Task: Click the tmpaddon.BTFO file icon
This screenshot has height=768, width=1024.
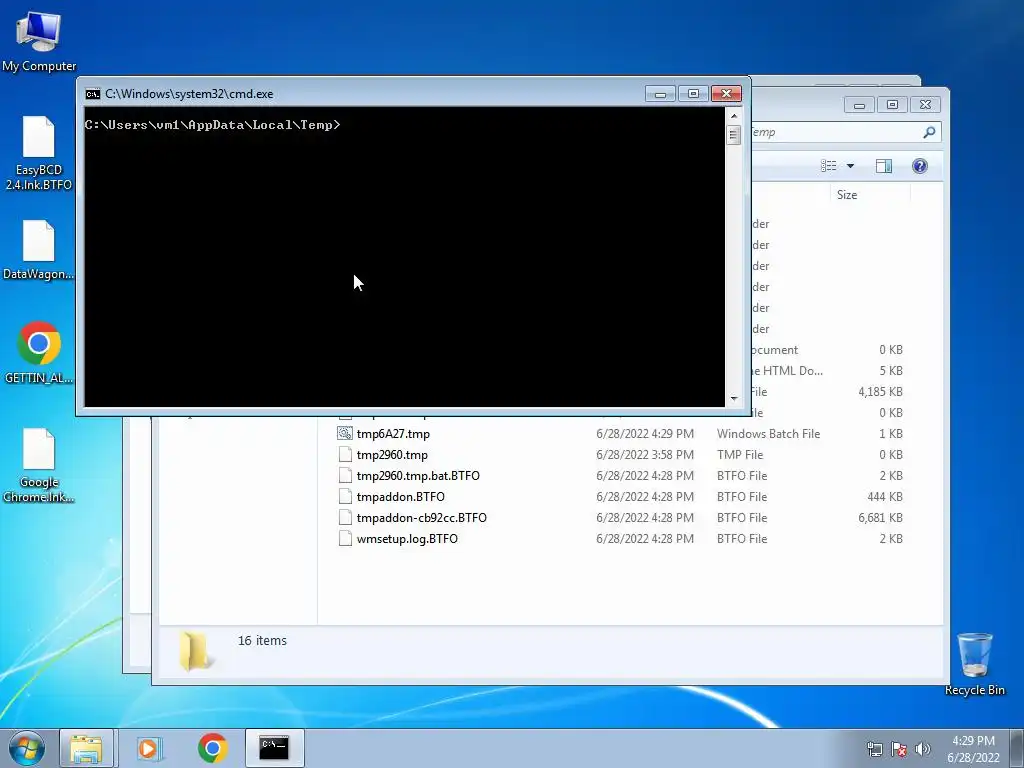Action: coord(345,496)
